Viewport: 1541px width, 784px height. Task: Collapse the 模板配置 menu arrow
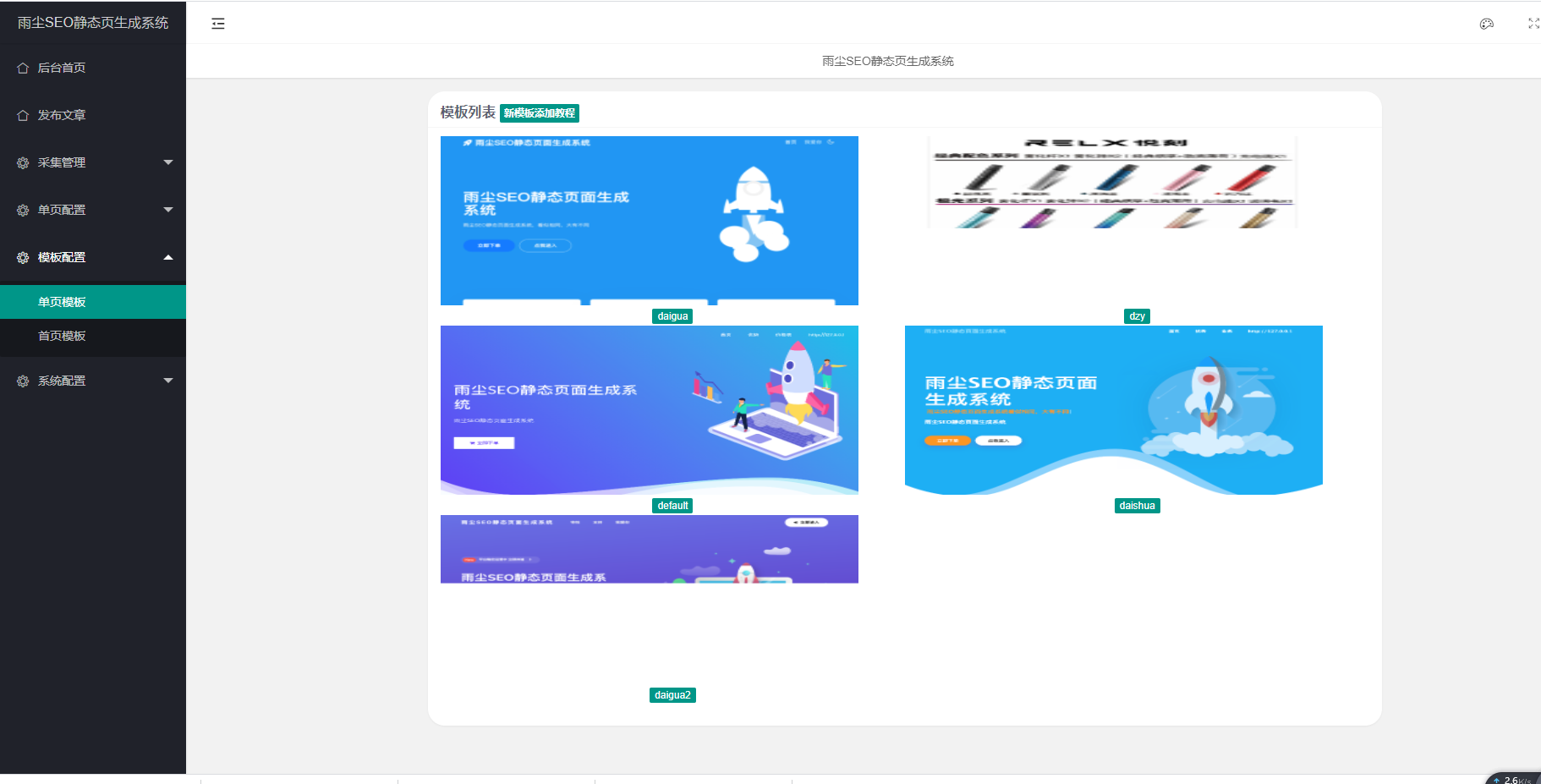(x=168, y=257)
